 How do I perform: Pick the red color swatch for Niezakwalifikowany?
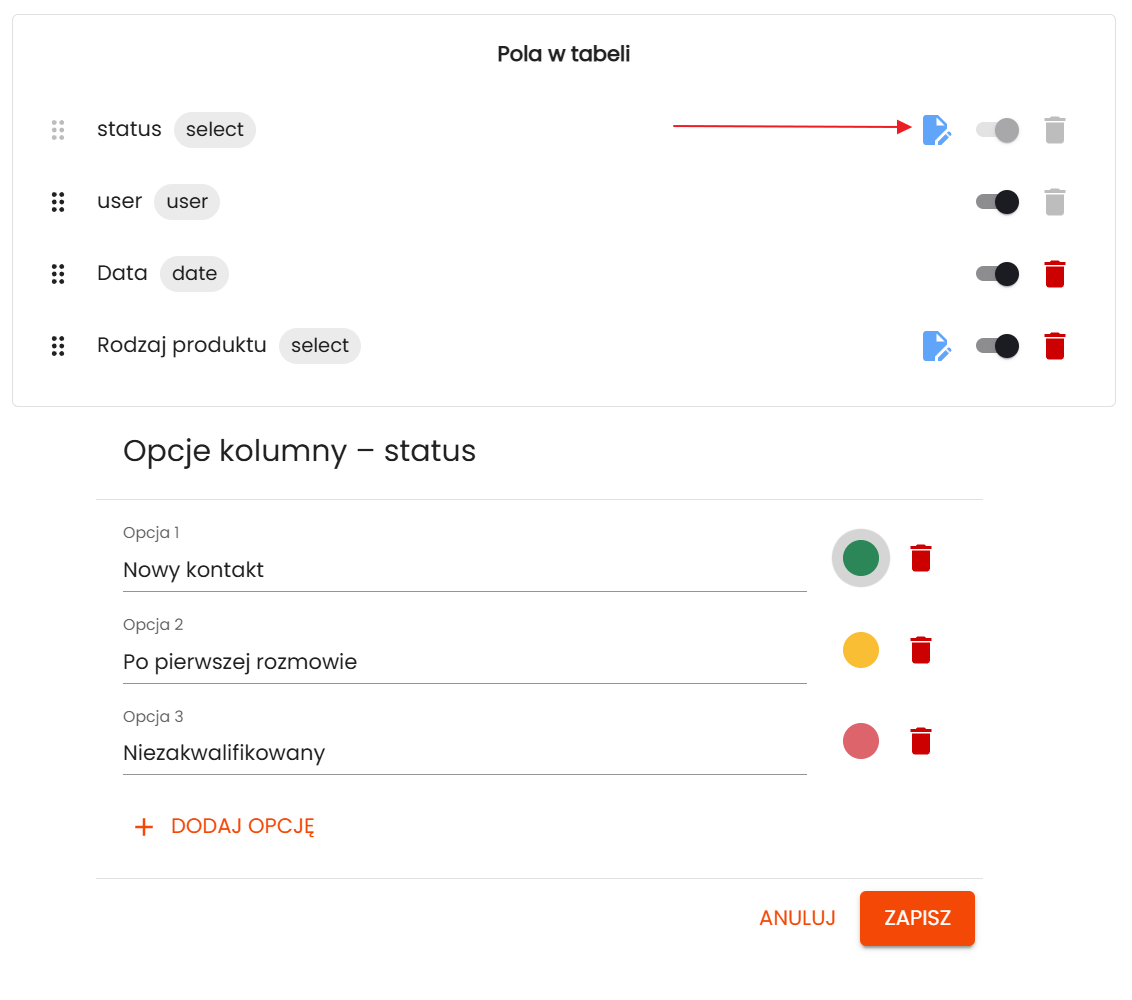(x=861, y=741)
